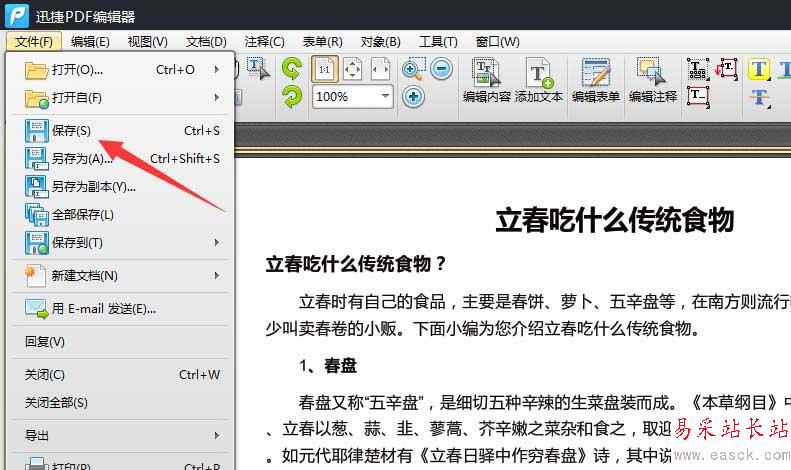
Task: Open 保存到(T) submenu entry
Action: [x=120, y=243]
